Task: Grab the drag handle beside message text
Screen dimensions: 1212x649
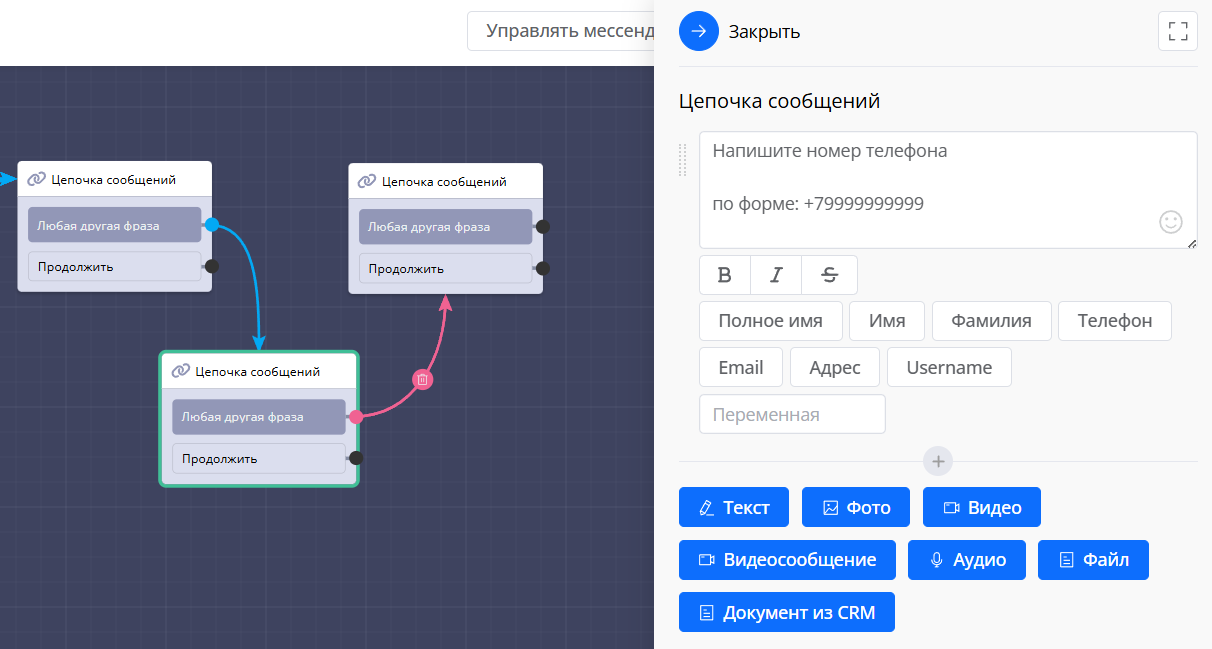Action: click(x=683, y=160)
